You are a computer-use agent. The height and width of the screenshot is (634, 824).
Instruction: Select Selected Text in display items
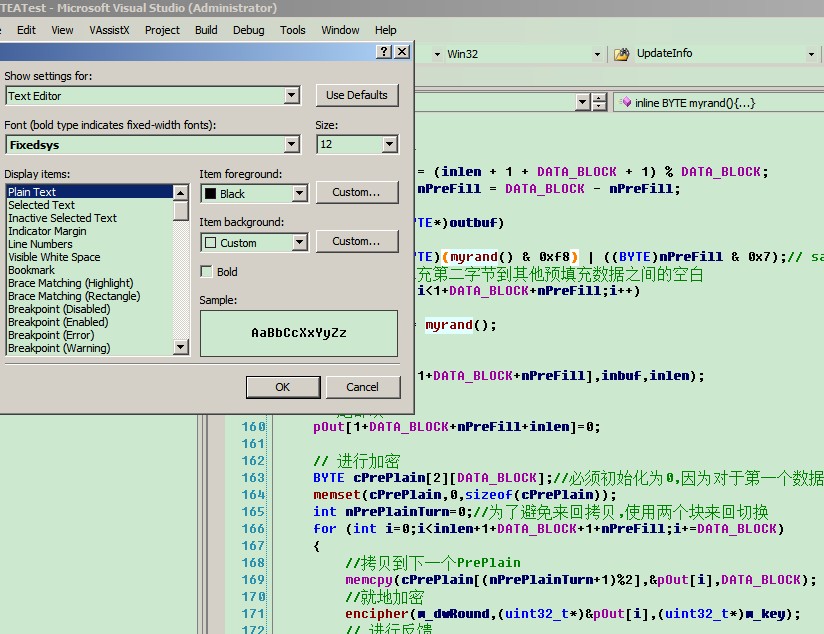click(x=89, y=205)
